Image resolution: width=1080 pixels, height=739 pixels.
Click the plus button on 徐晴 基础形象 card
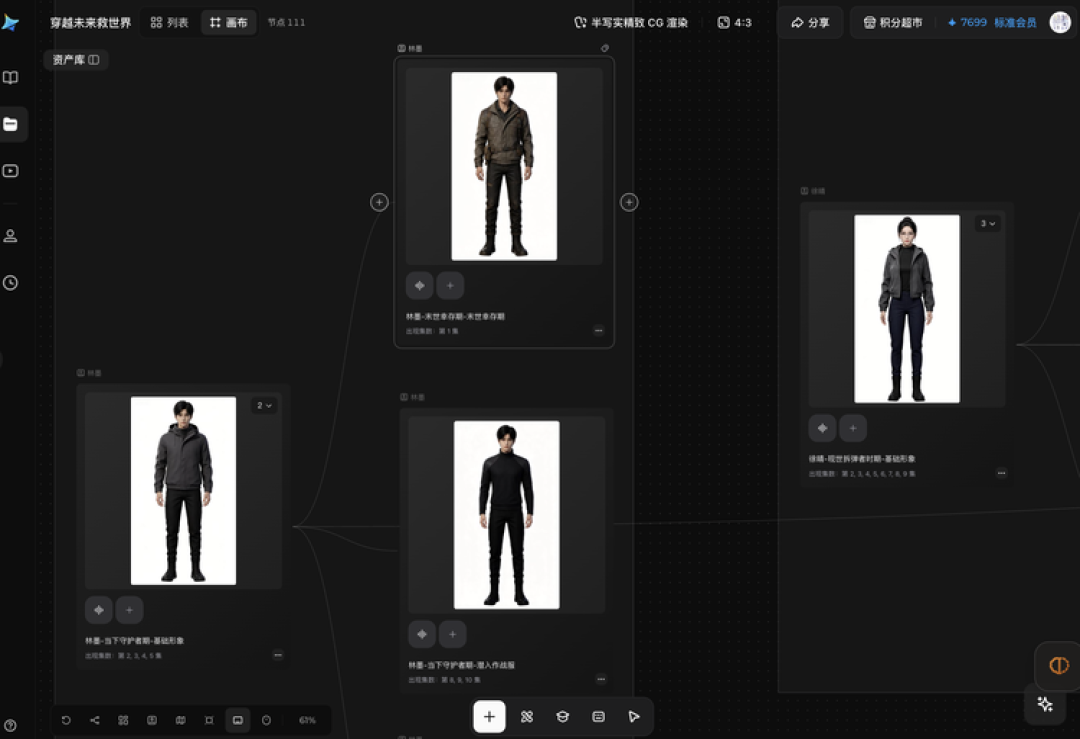click(x=853, y=428)
